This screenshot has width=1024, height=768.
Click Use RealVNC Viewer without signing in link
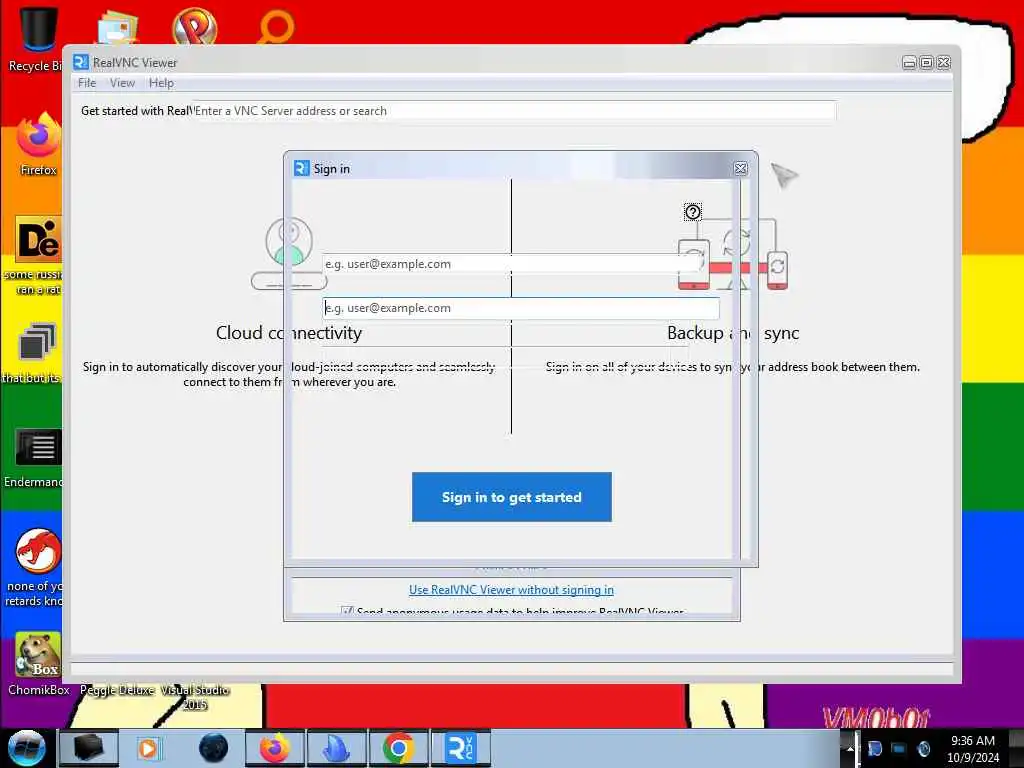[511, 590]
